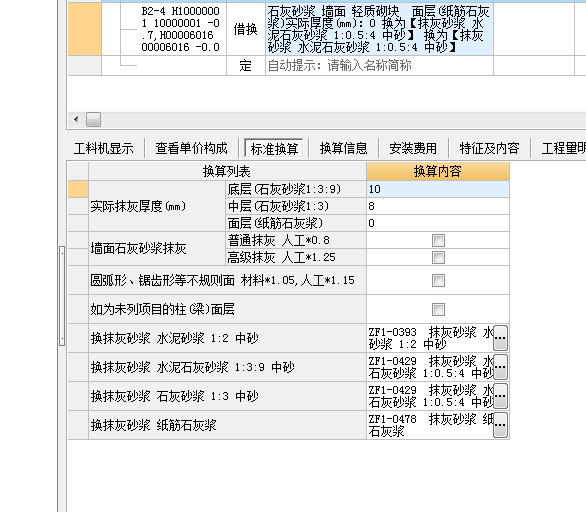Edit 面层(纸筋石灰浆) thickness value 0
The height and width of the screenshot is (512, 586).
coord(438,223)
